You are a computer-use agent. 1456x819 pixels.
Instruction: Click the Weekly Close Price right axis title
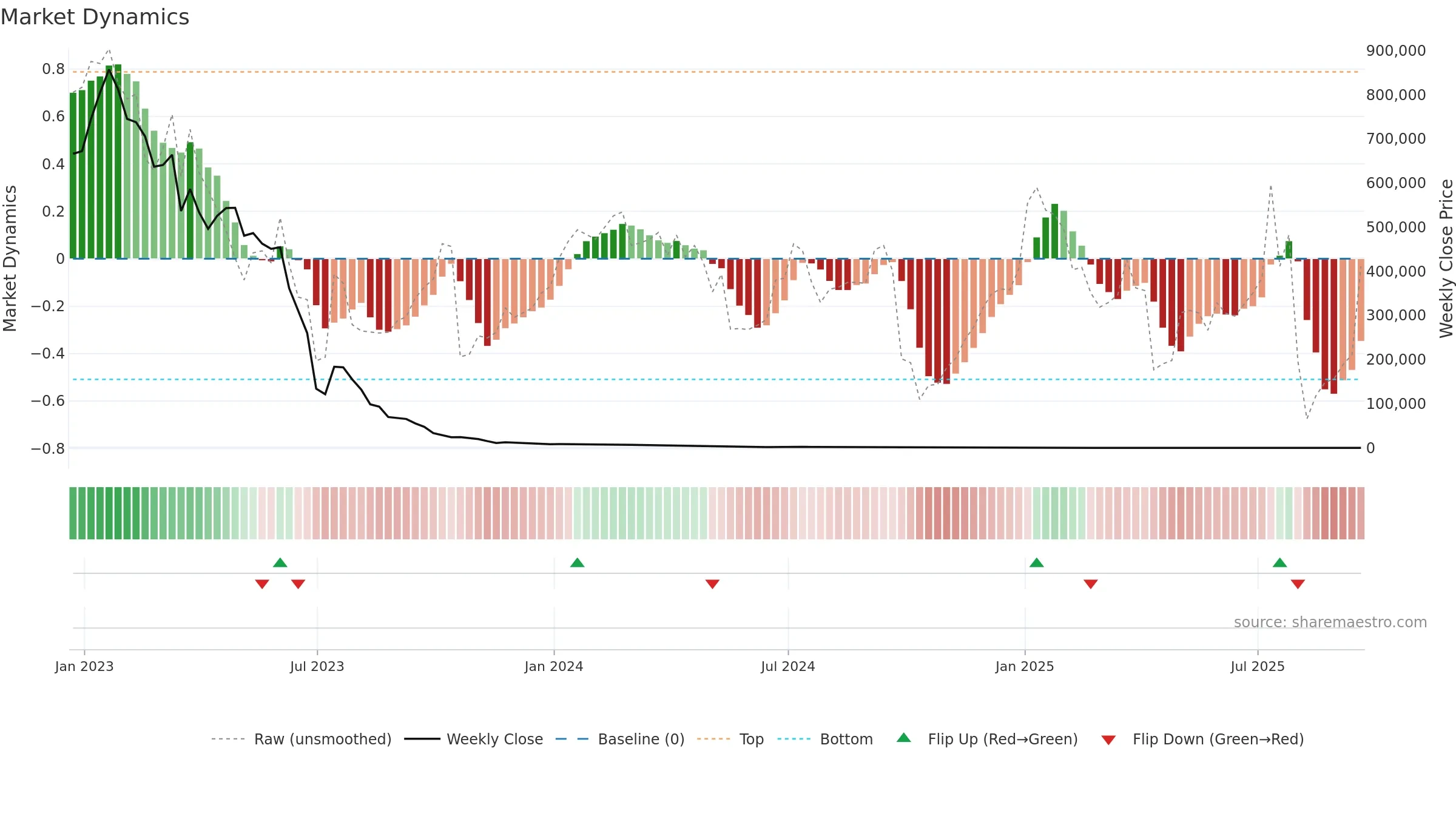1446,258
